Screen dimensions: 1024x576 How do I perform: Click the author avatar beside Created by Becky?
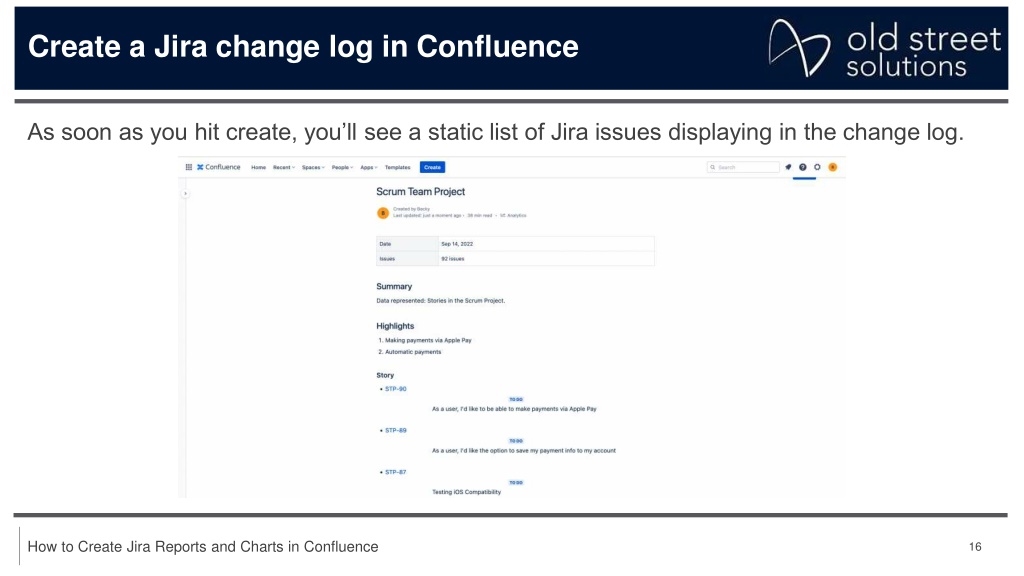pyautogui.click(x=383, y=213)
